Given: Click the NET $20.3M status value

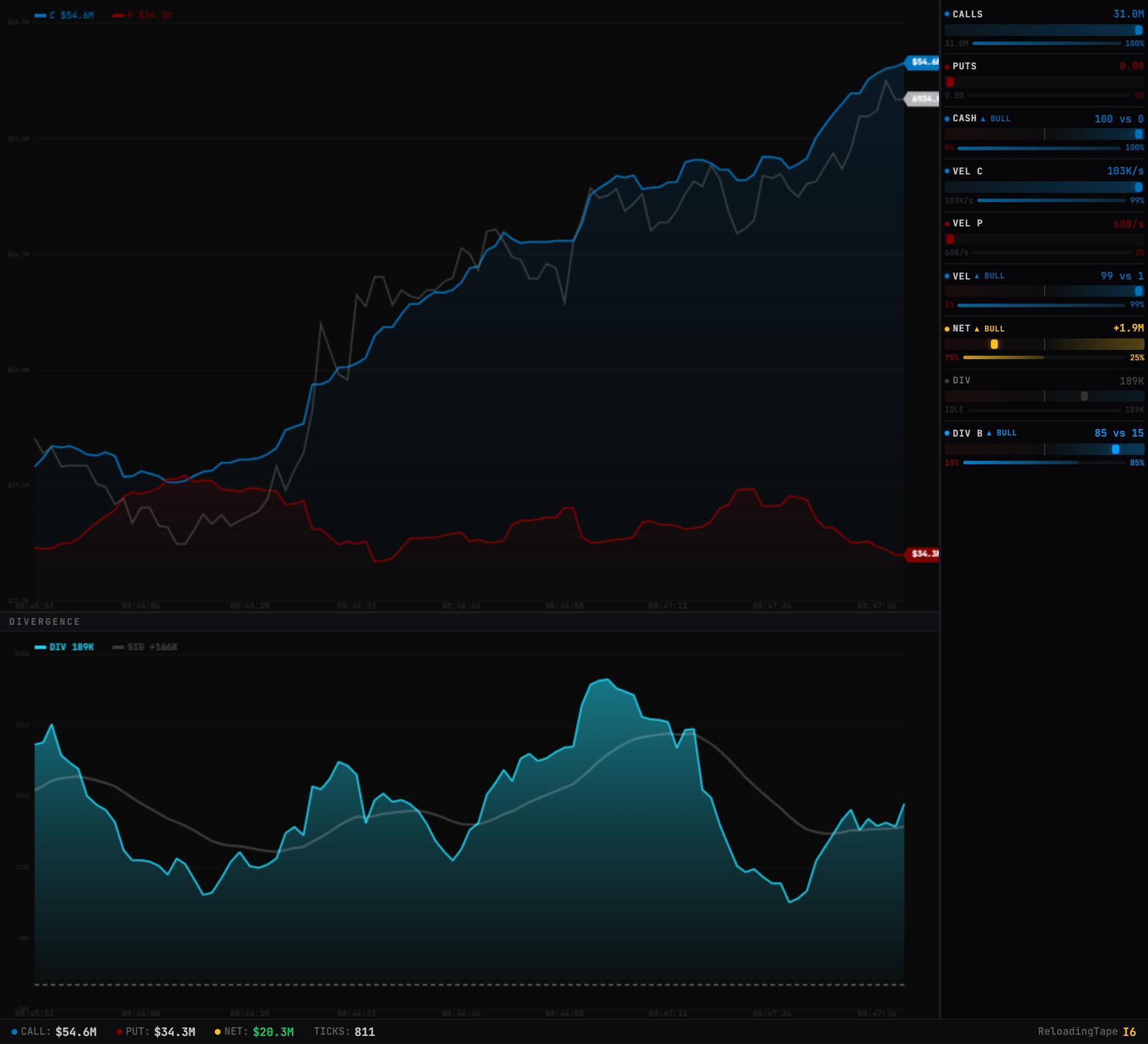Looking at the screenshot, I should 273,1032.
